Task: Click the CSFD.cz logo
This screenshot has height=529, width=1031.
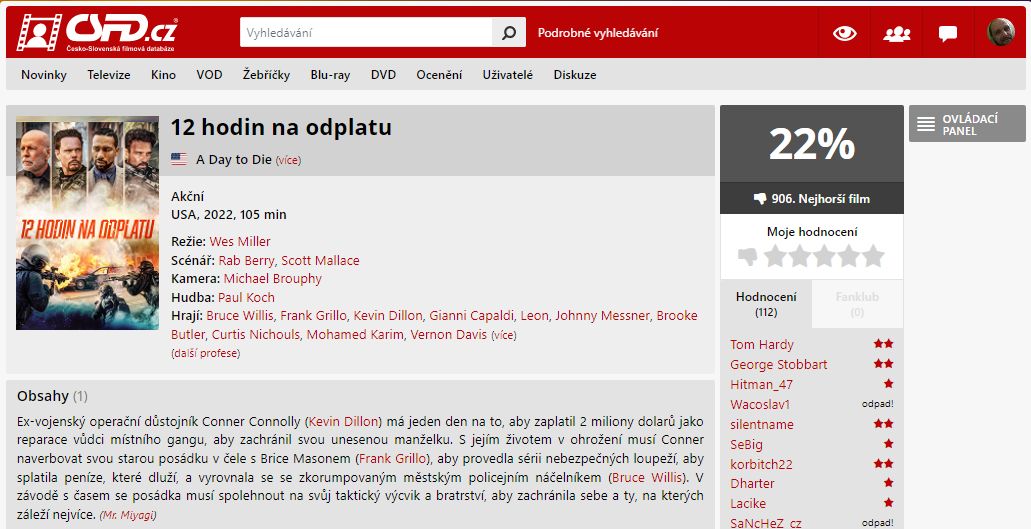Action: 97,32
